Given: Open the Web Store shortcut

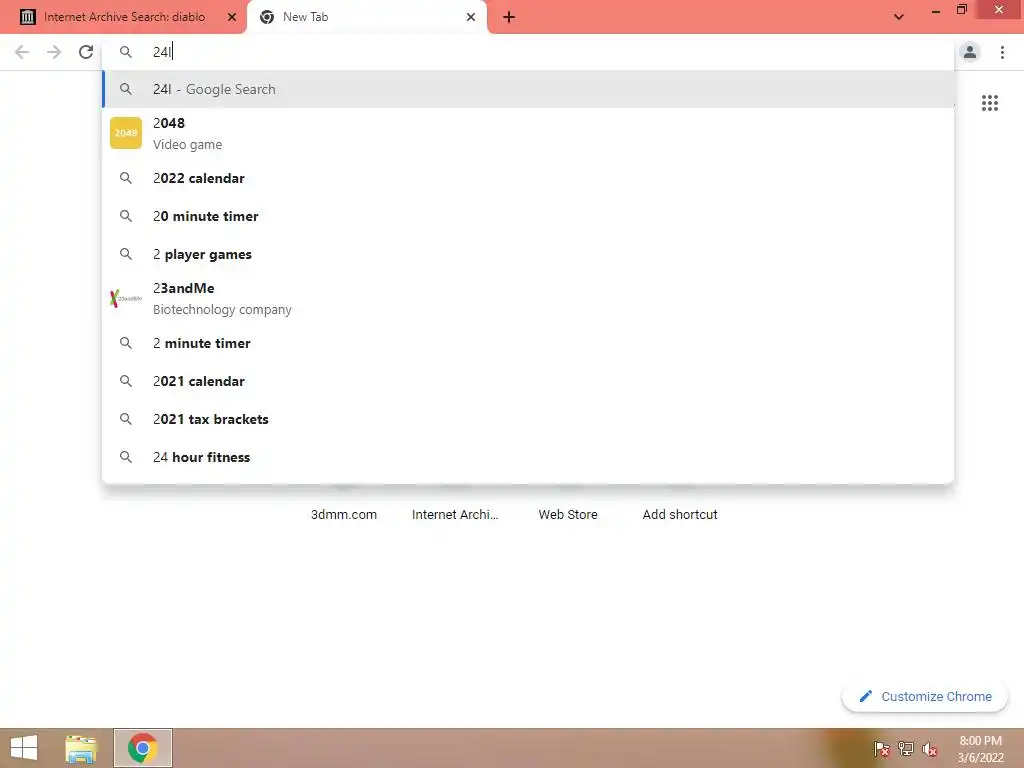Looking at the screenshot, I should 568,515.
